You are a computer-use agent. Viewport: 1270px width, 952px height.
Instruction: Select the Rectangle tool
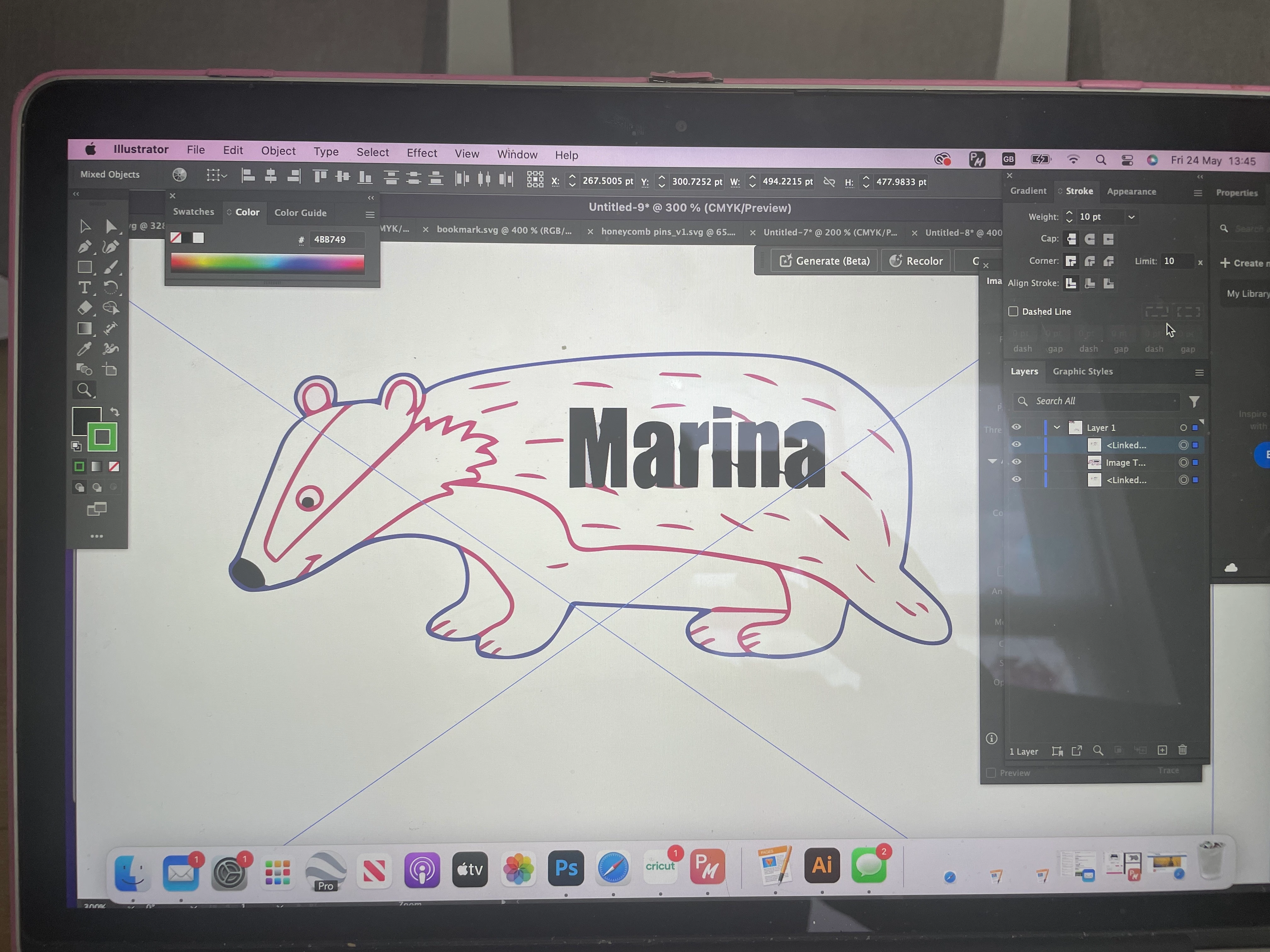pyautogui.click(x=84, y=267)
